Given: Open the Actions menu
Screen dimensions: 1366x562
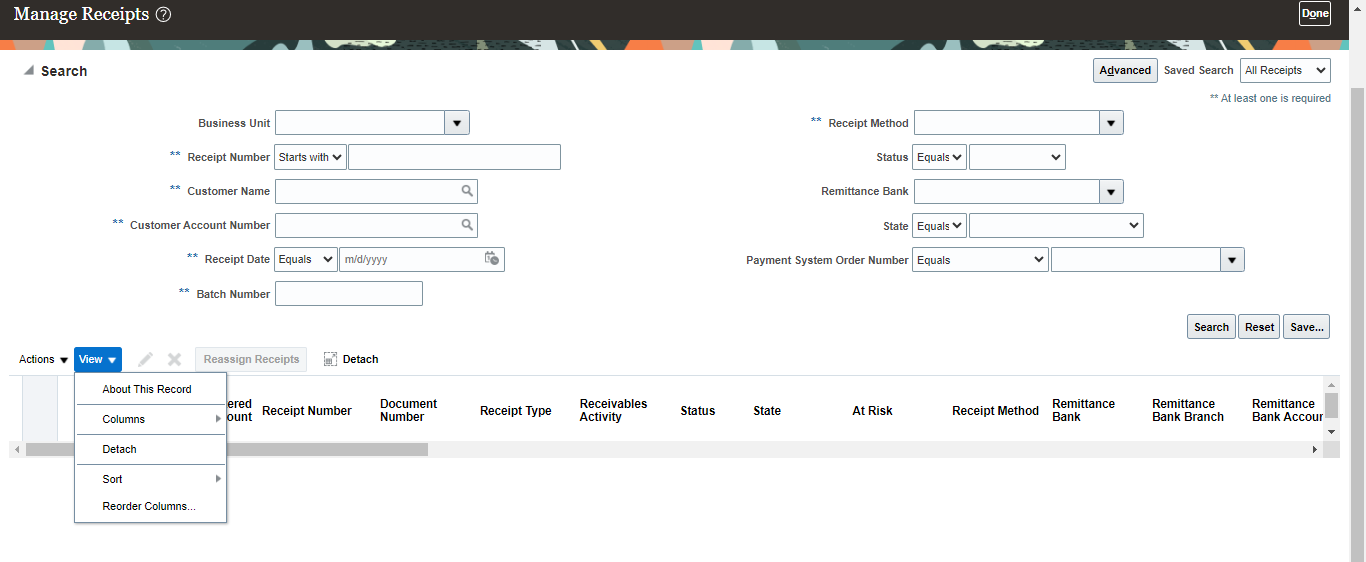Looking at the screenshot, I should click(43, 359).
